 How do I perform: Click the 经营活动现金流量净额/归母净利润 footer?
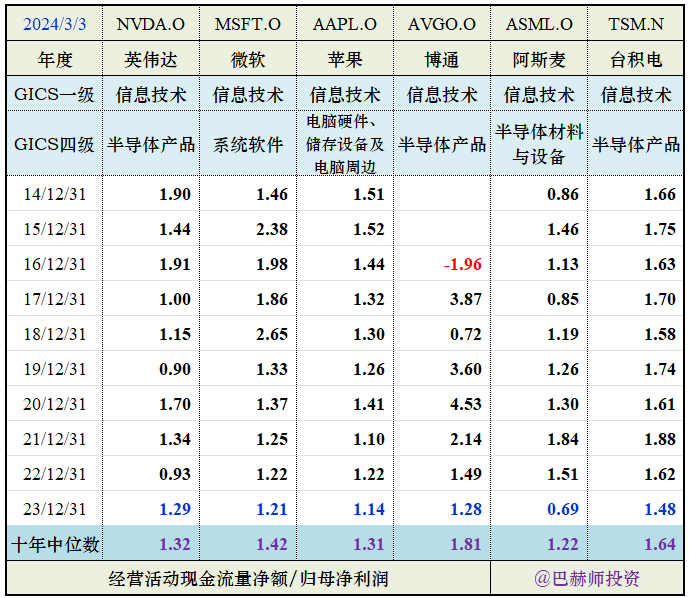248,579
